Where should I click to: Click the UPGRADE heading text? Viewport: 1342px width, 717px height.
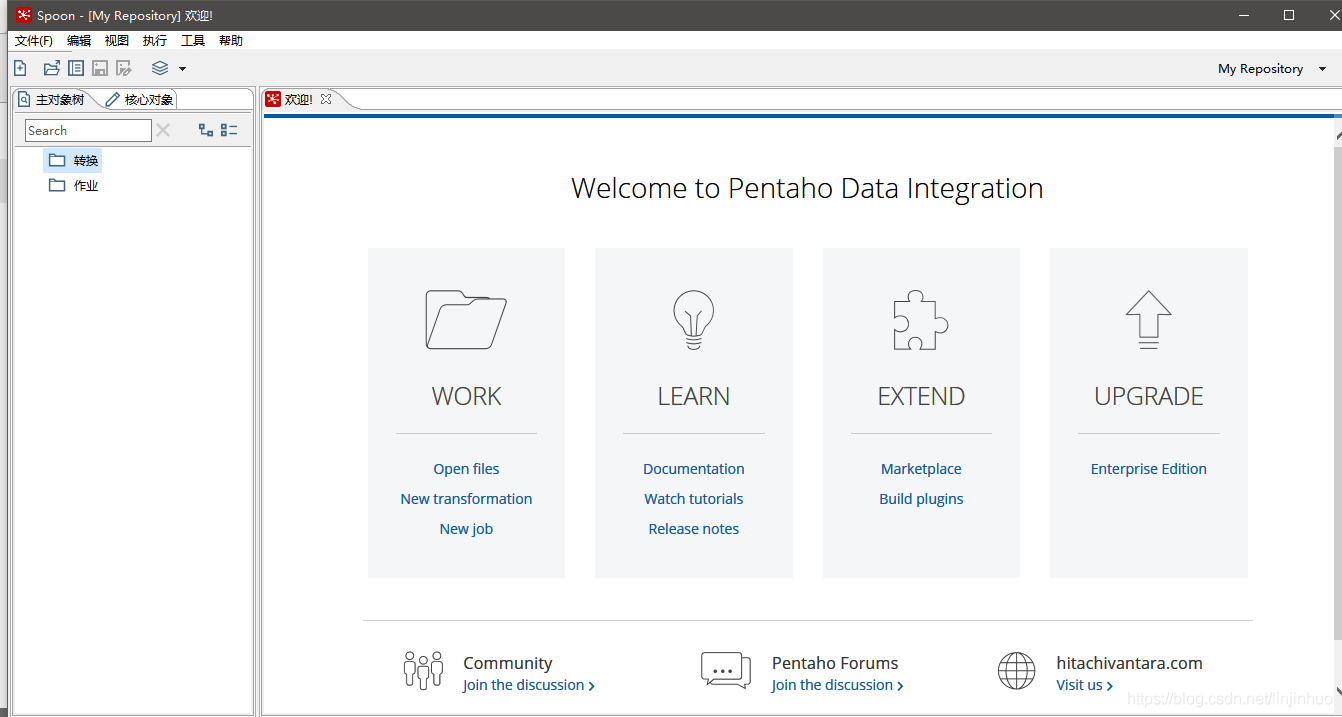click(1149, 396)
